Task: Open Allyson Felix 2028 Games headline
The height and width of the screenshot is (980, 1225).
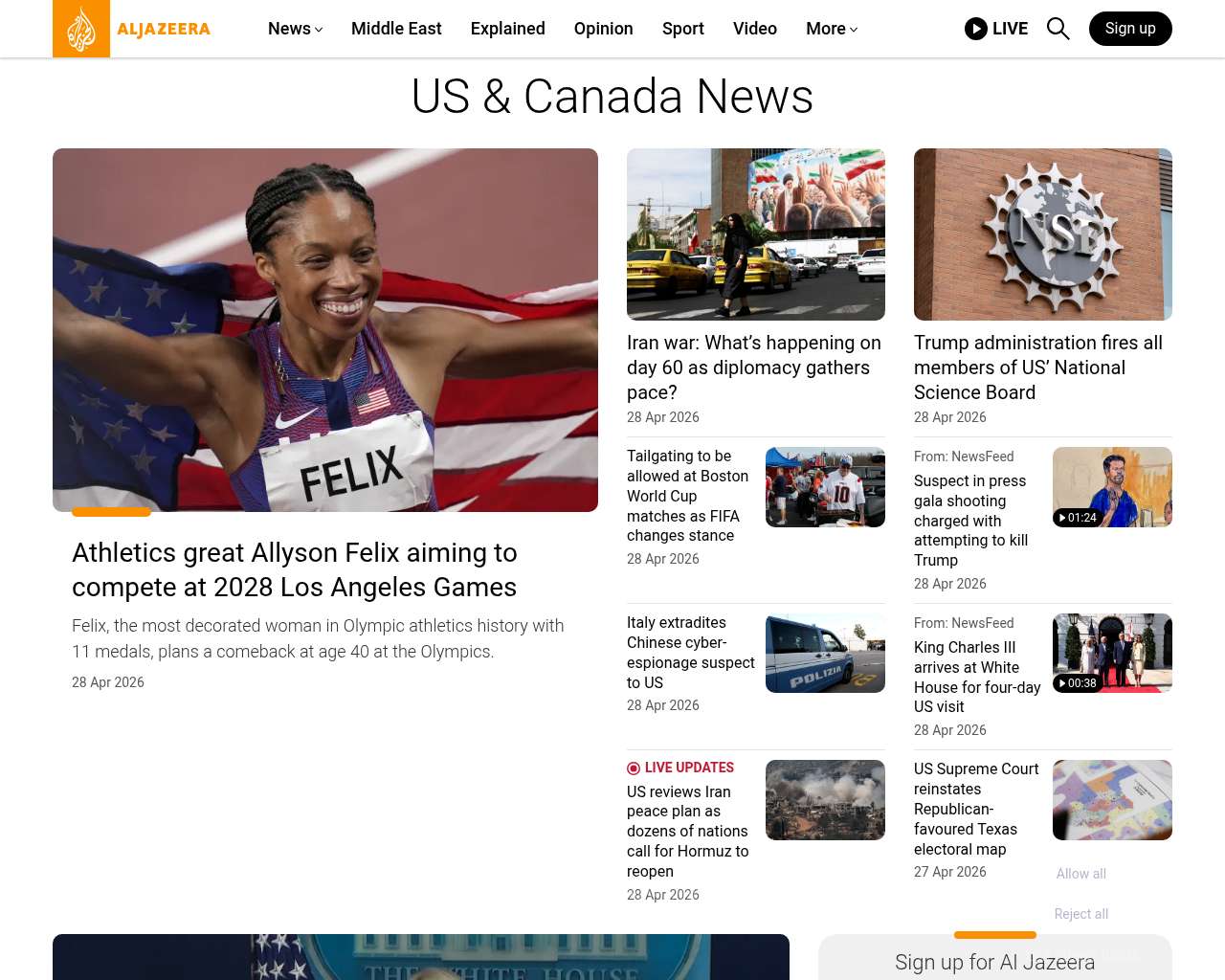Action: click(295, 569)
